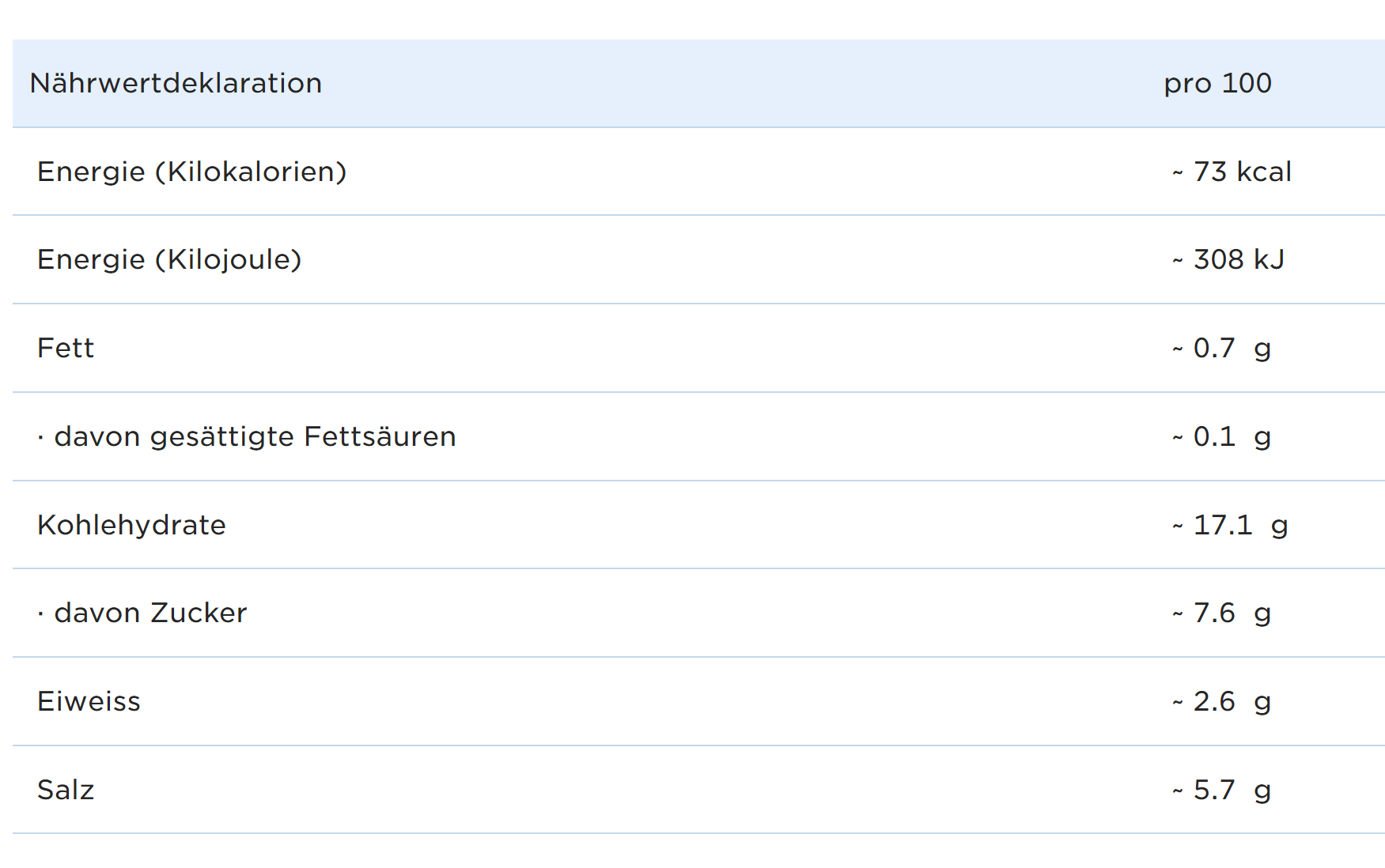This screenshot has width=1385, height=868.
Task: Click the 308 kJ value
Action: pos(1239,259)
